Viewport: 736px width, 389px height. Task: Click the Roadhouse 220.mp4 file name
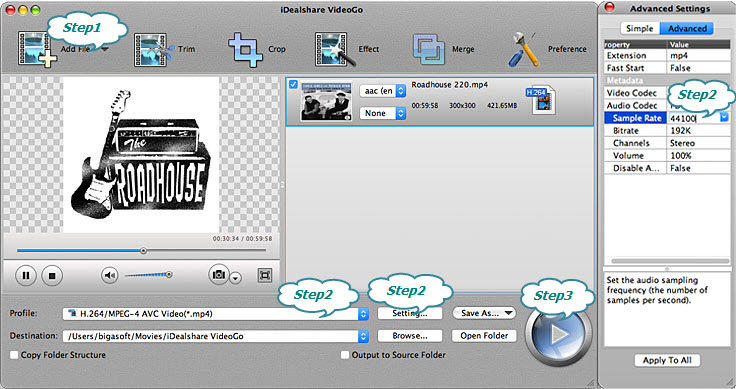450,85
